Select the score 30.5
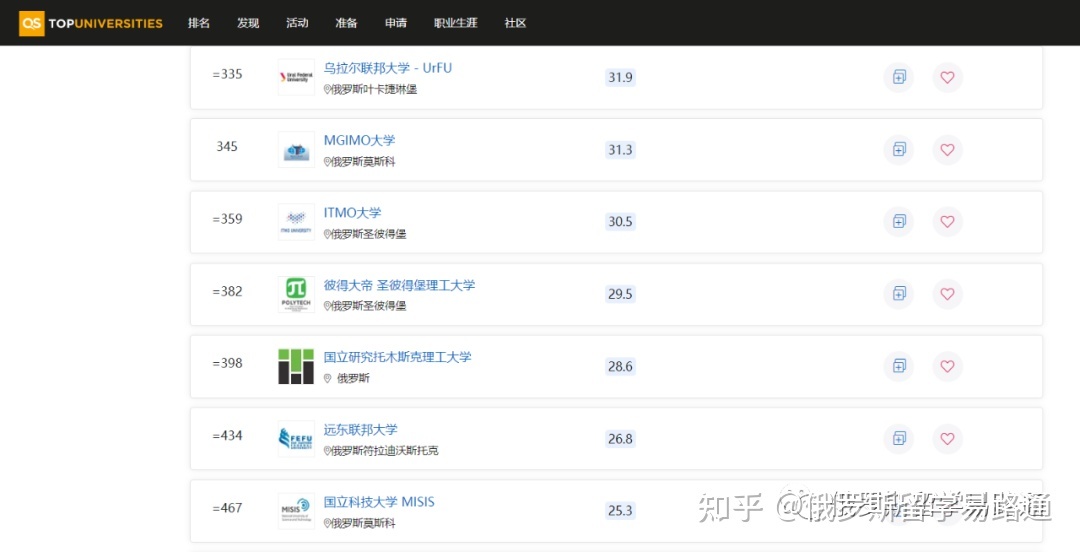 pyautogui.click(x=620, y=221)
